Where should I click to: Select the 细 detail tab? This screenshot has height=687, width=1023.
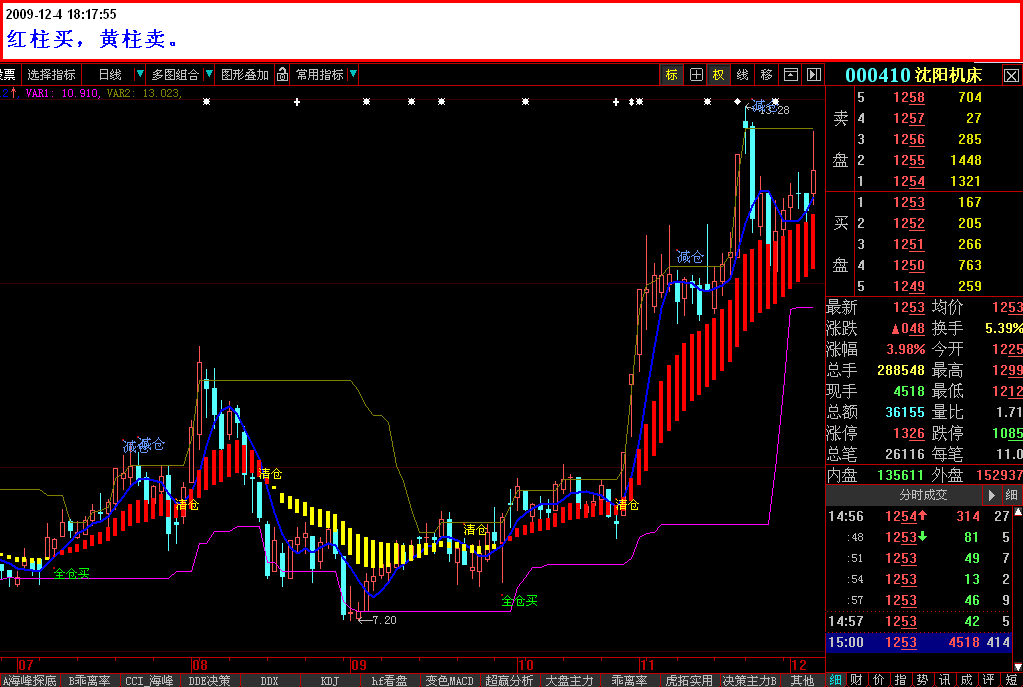coord(836,680)
